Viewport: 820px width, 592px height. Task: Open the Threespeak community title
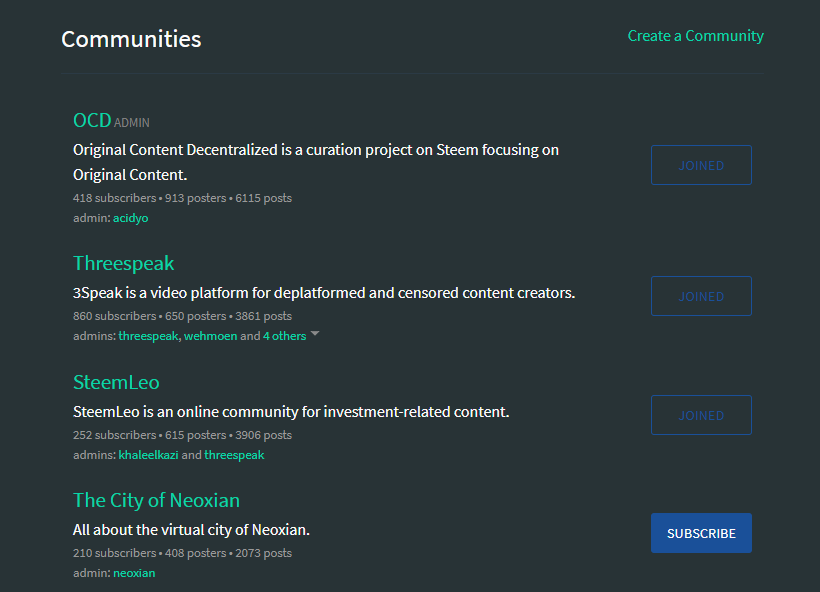123,264
